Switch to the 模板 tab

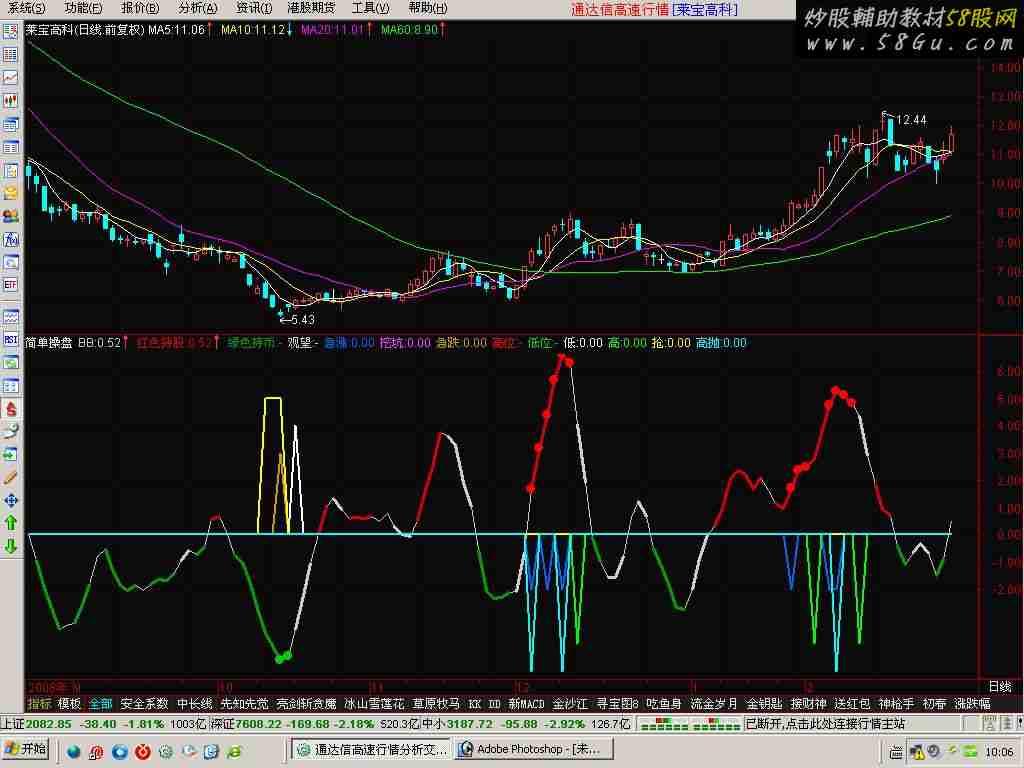click(69, 703)
